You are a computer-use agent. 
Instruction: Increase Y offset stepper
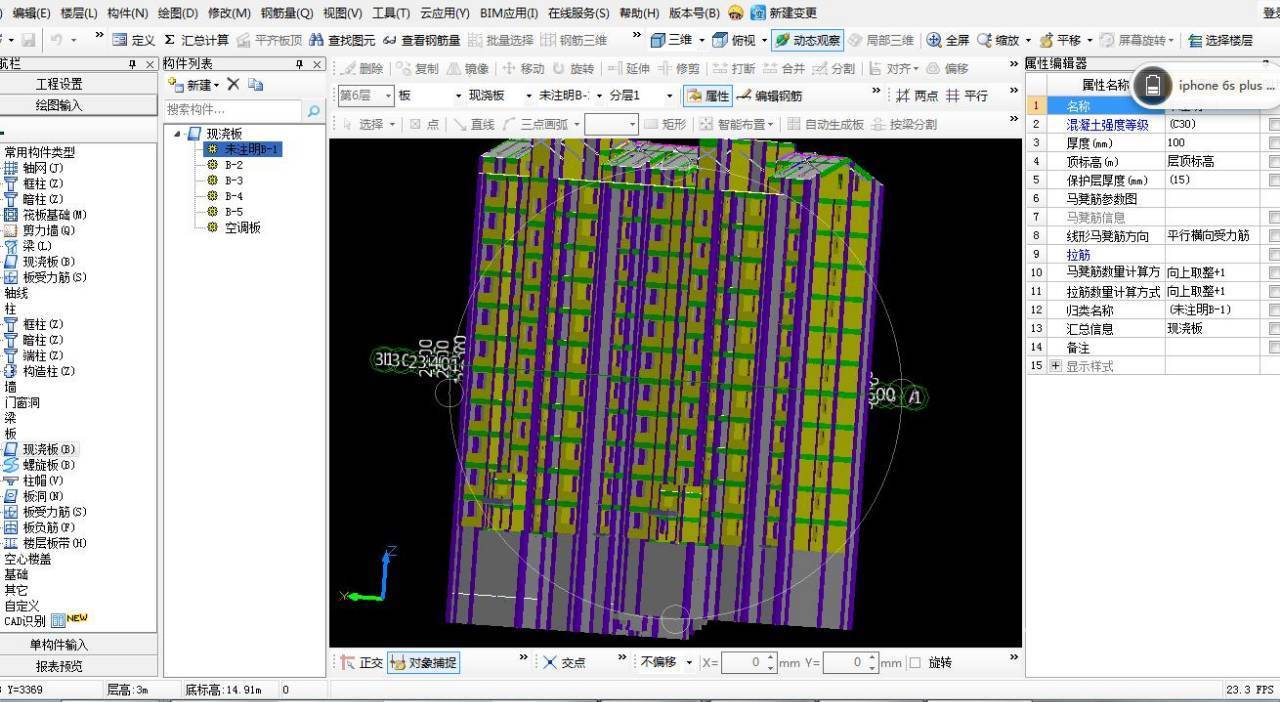pyautogui.click(x=872, y=657)
